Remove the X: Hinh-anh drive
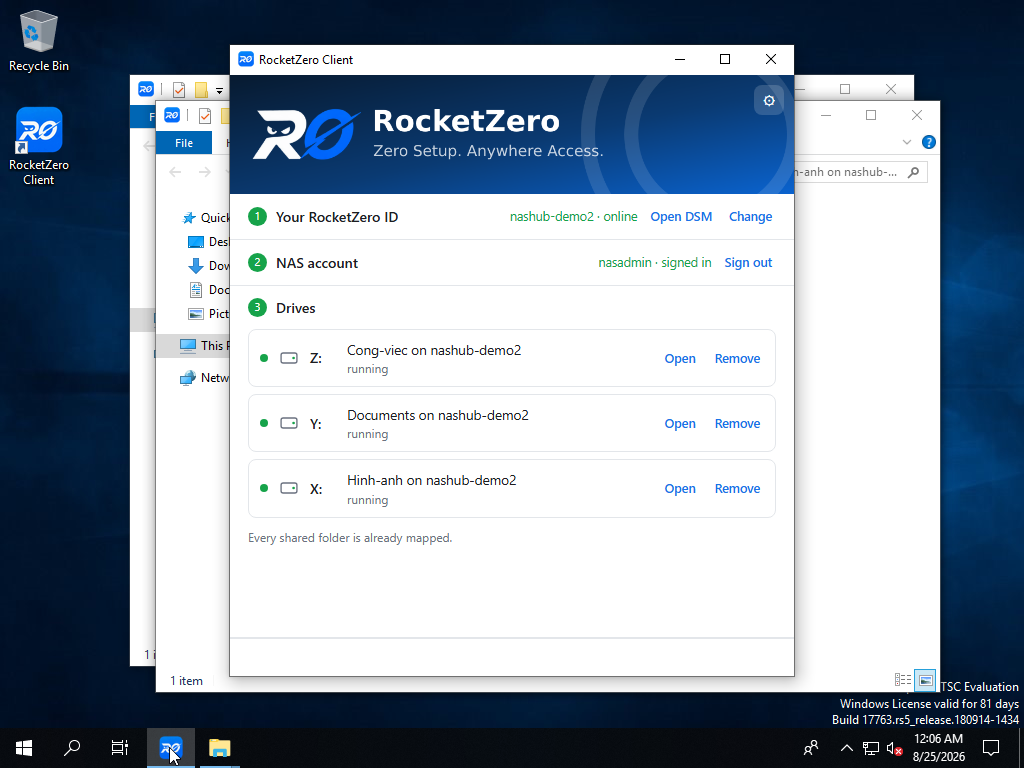Viewport: 1024px width, 768px height. point(737,488)
